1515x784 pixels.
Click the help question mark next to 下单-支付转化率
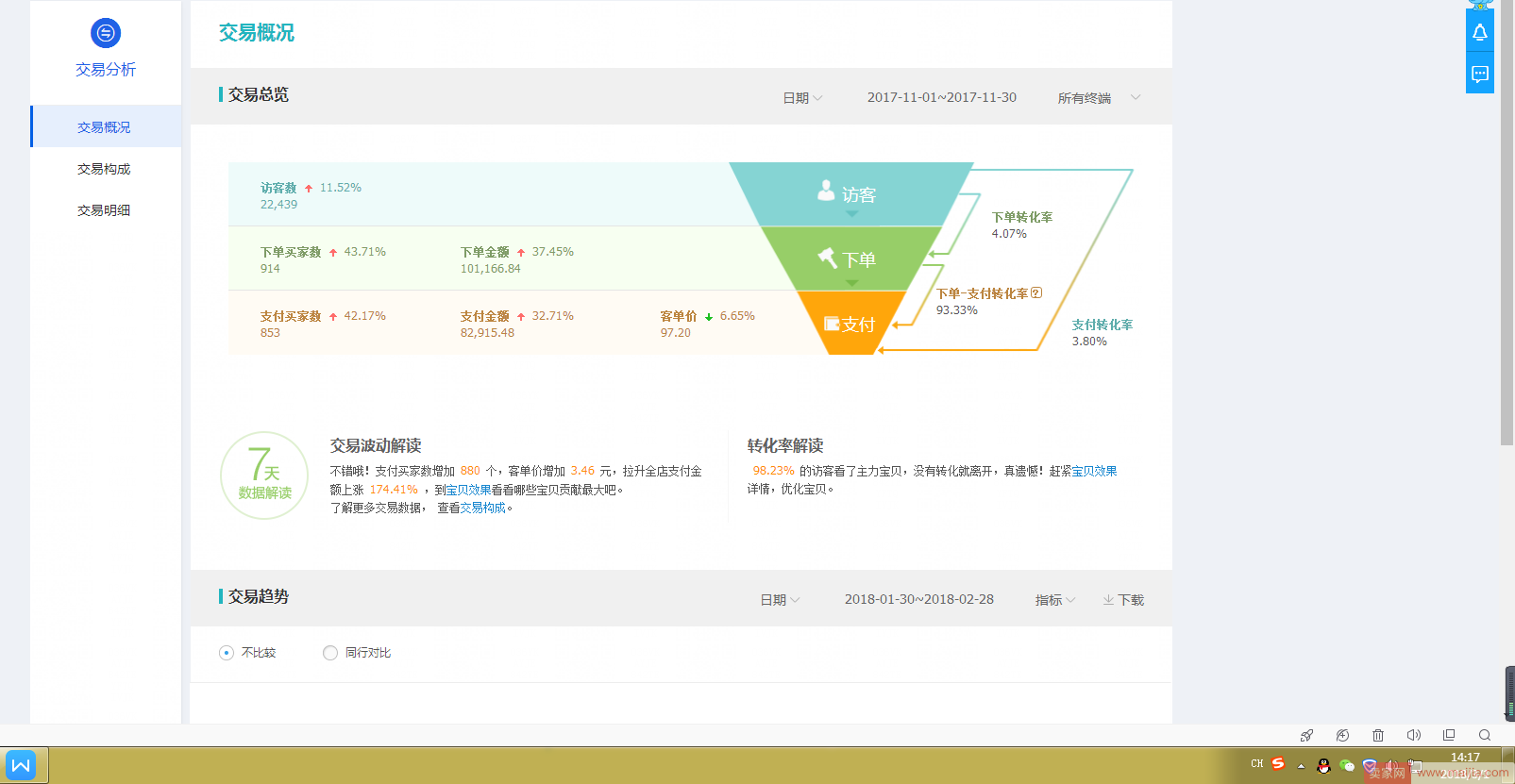point(1036,292)
